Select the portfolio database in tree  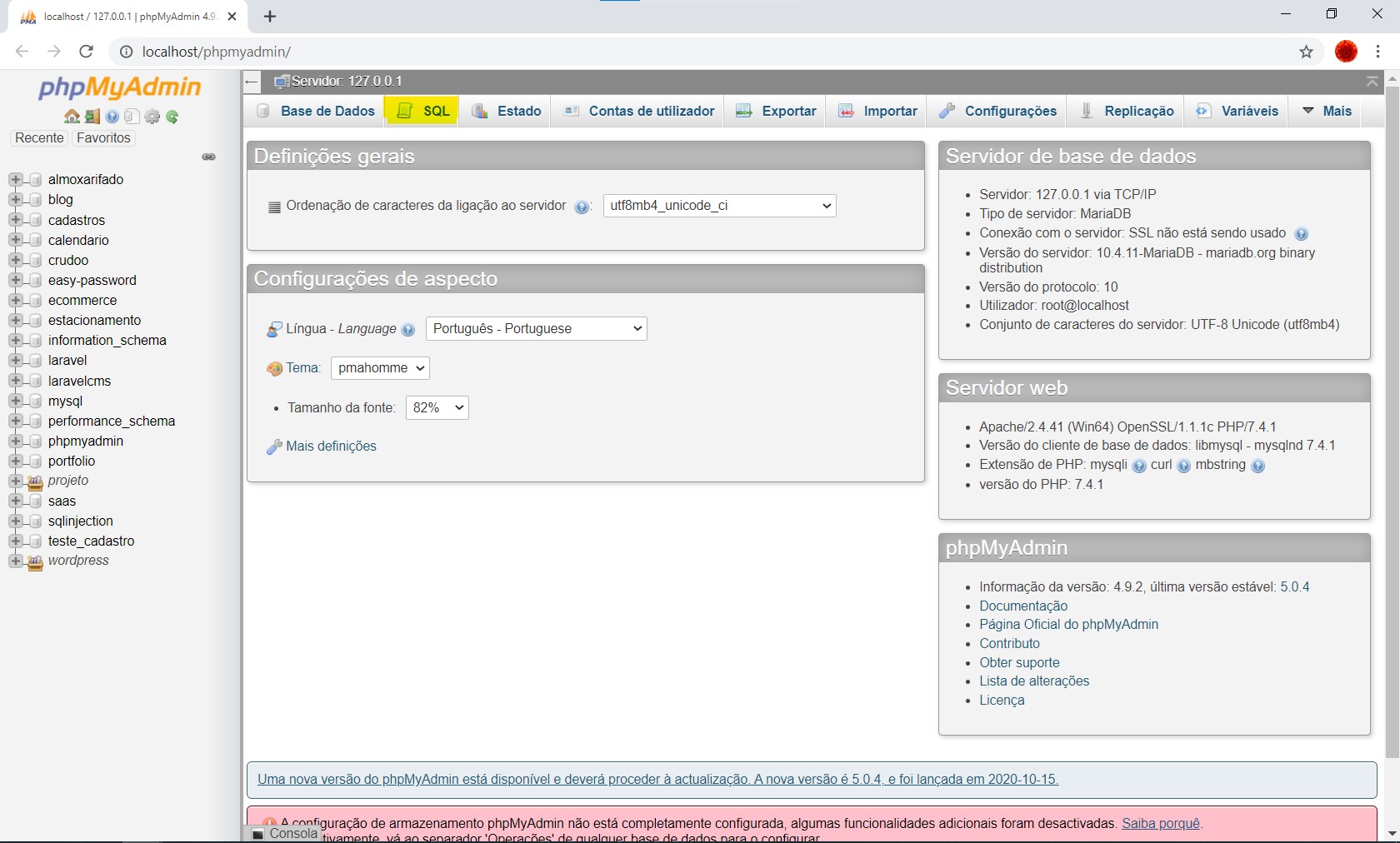click(x=72, y=461)
